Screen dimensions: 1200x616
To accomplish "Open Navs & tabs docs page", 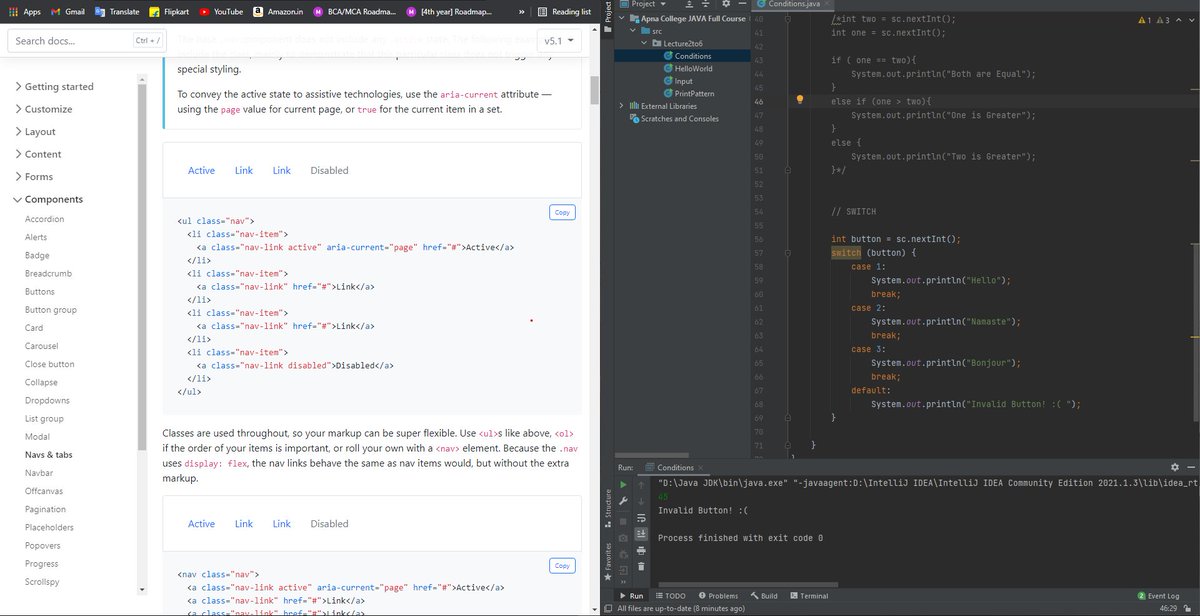I will tap(48, 454).
